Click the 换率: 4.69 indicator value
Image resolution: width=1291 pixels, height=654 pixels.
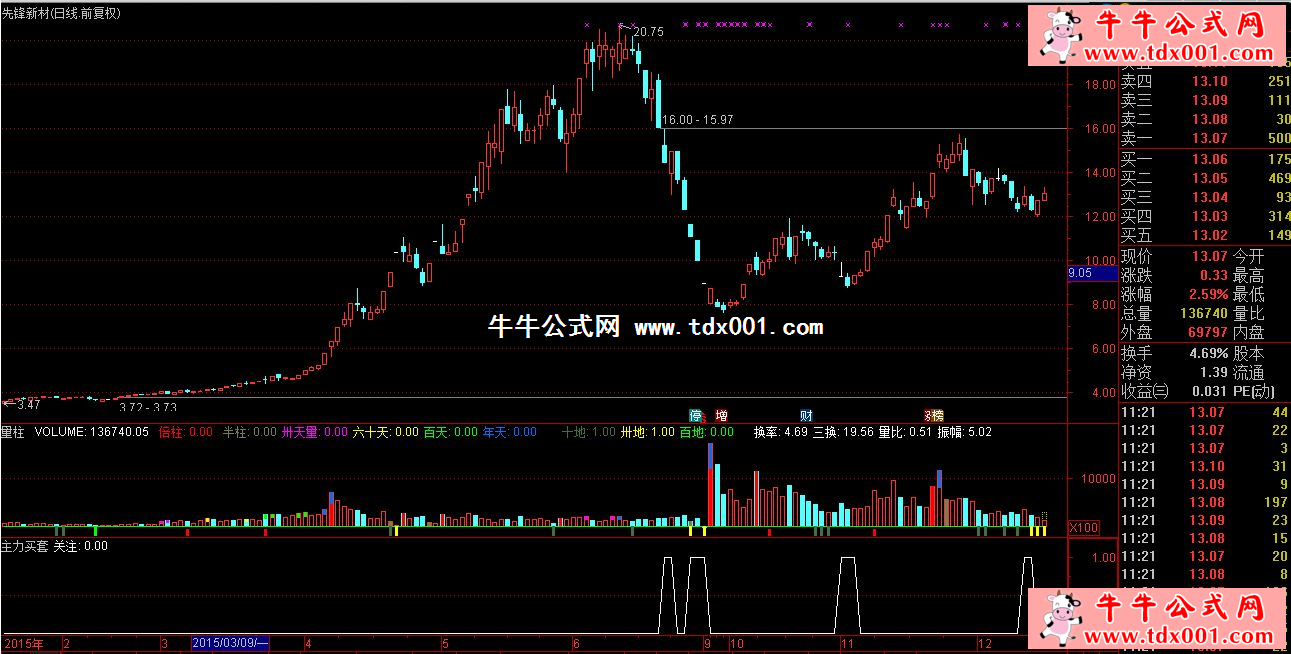tap(780, 432)
